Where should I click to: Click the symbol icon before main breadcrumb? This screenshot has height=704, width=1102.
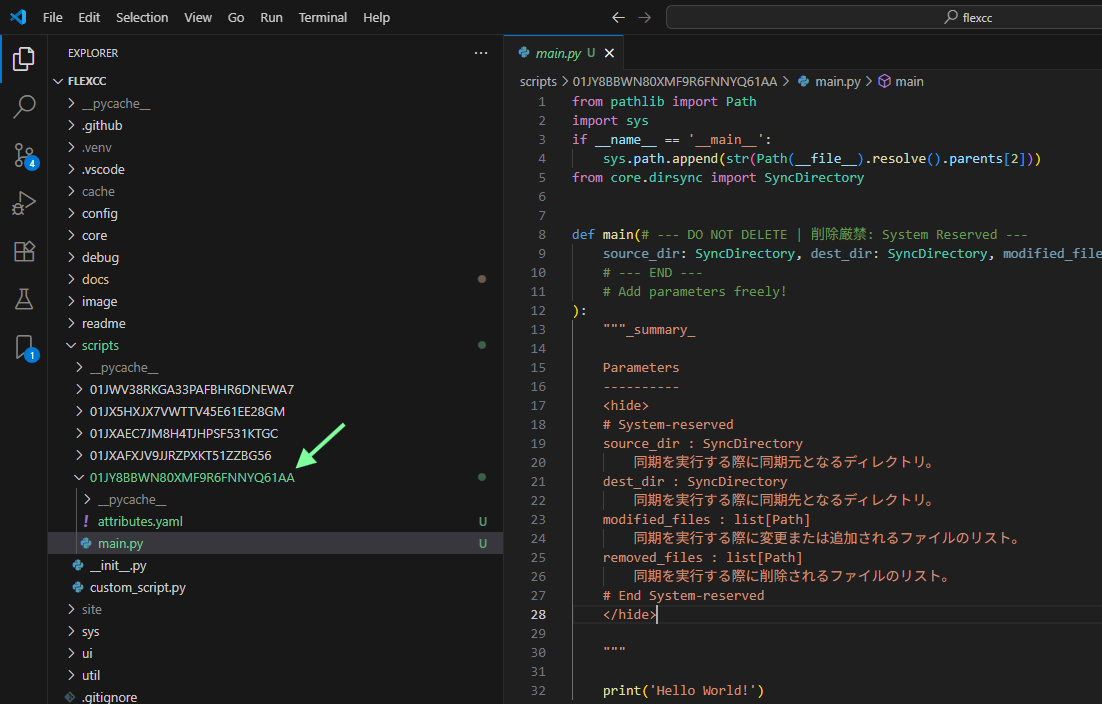tap(884, 82)
